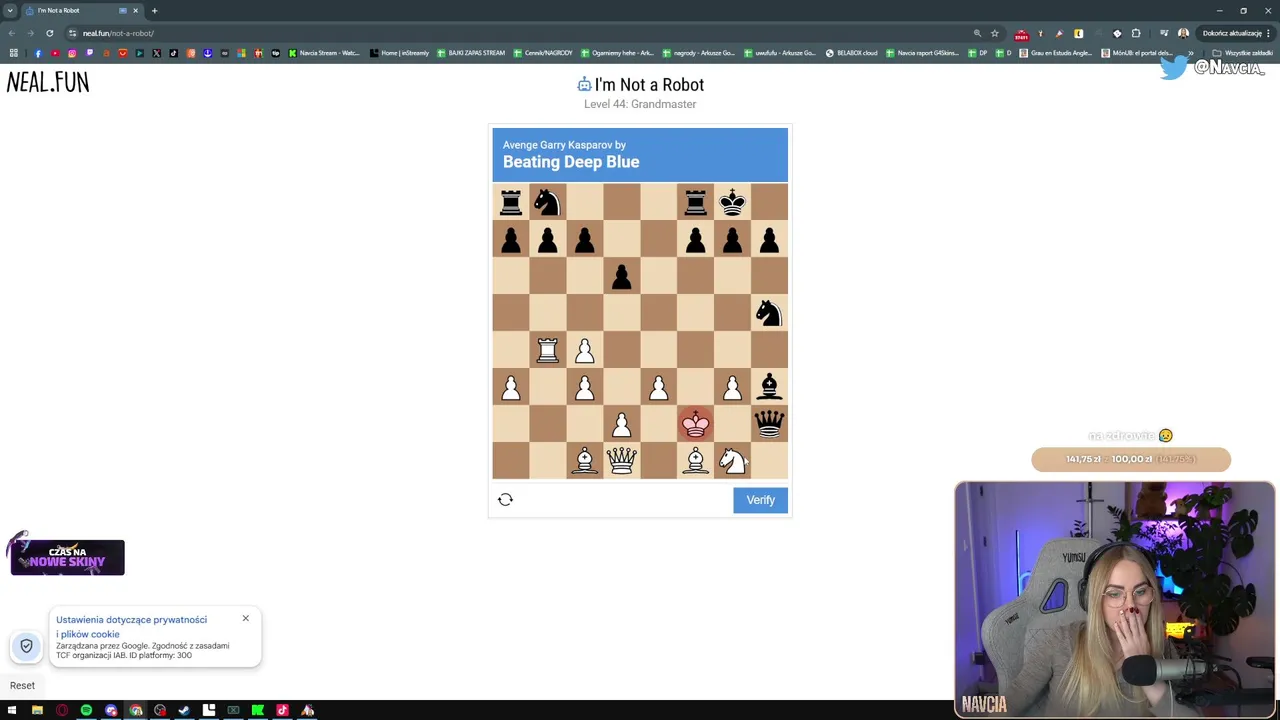
Task: Open the browser extensions puzzle icon
Action: (1136, 33)
